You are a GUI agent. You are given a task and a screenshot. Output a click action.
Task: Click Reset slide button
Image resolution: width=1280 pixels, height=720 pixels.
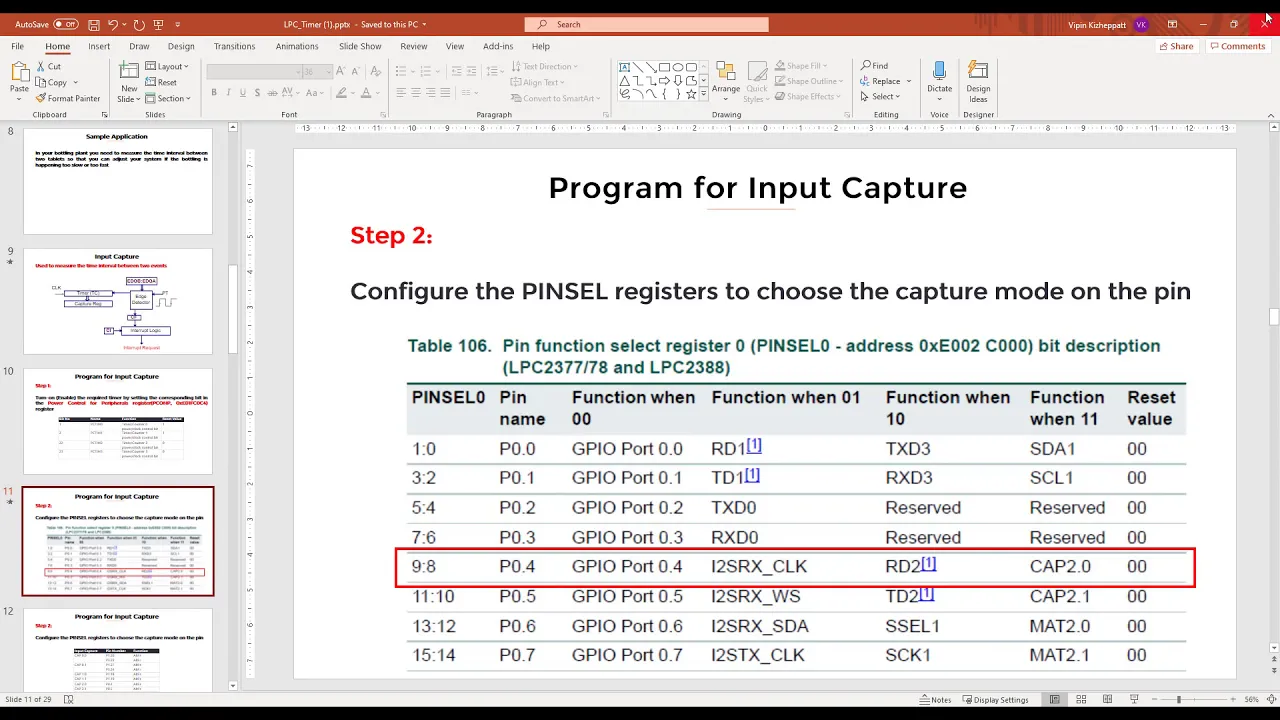pyautogui.click(x=161, y=82)
